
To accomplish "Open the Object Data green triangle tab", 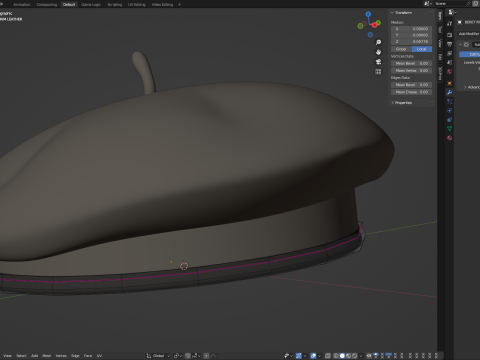I will (450, 129).
